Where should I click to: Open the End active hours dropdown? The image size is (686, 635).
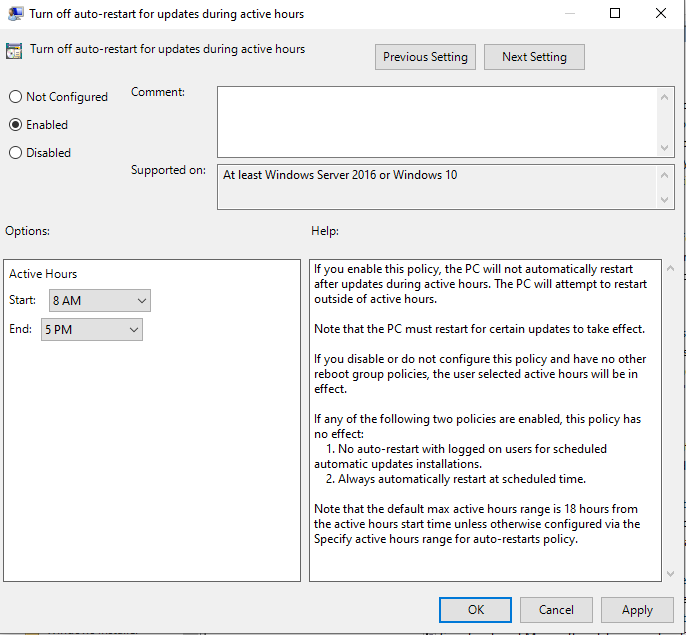pyautogui.click(x=92, y=330)
